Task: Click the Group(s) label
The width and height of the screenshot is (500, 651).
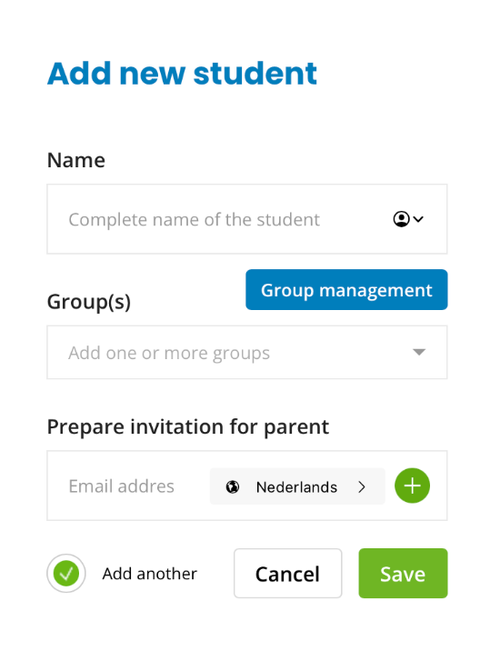Action: point(89,302)
